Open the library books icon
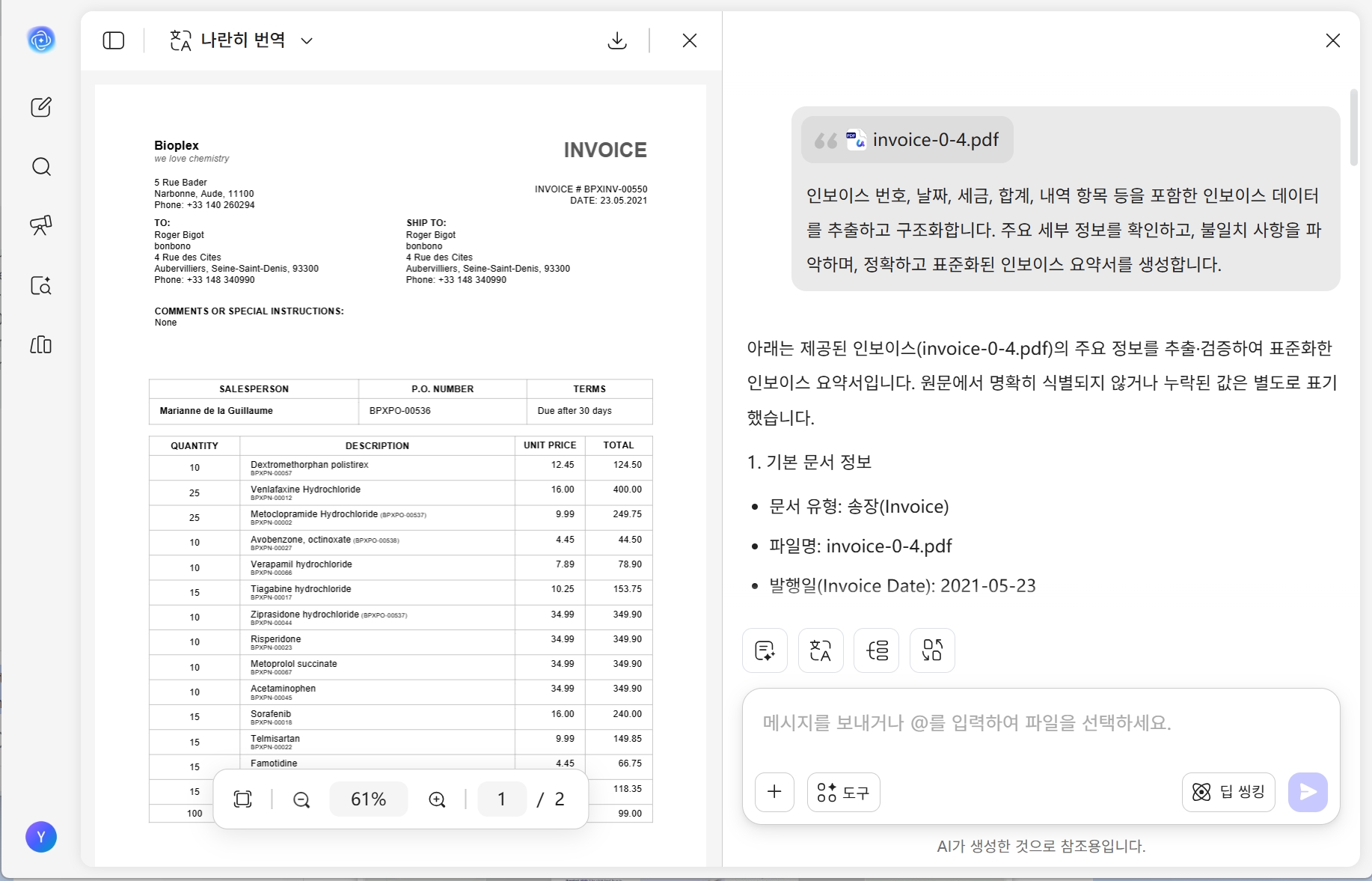This screenshot has height=881, width=1372. (x=41, y=345)
